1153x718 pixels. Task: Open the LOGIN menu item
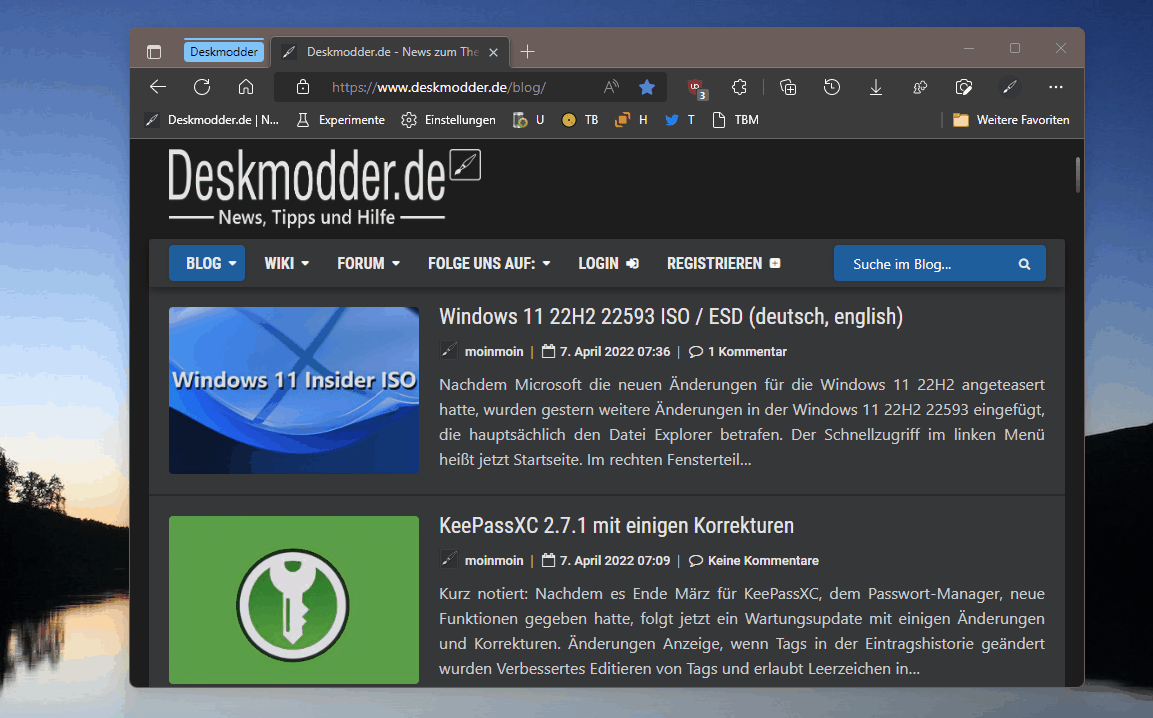coord(608,263)
